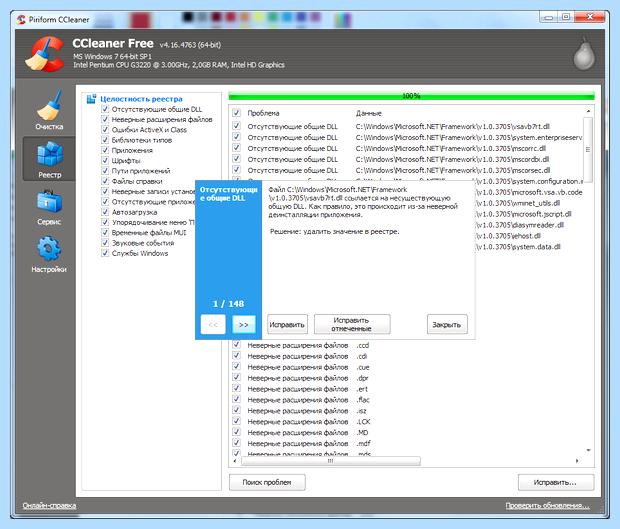Click the CCleaner logo in header
This screenshot has width=620, height=529.
tap(45, 54)
